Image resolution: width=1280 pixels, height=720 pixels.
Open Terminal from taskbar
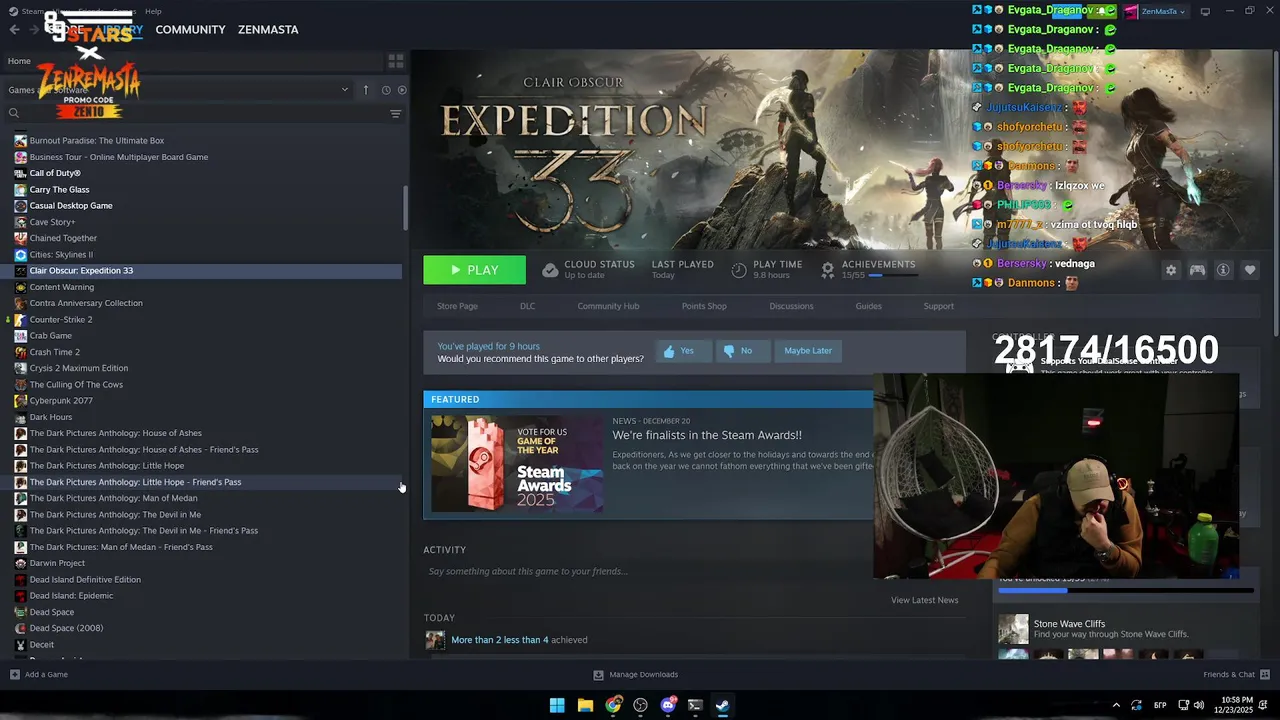coord(695,705)
